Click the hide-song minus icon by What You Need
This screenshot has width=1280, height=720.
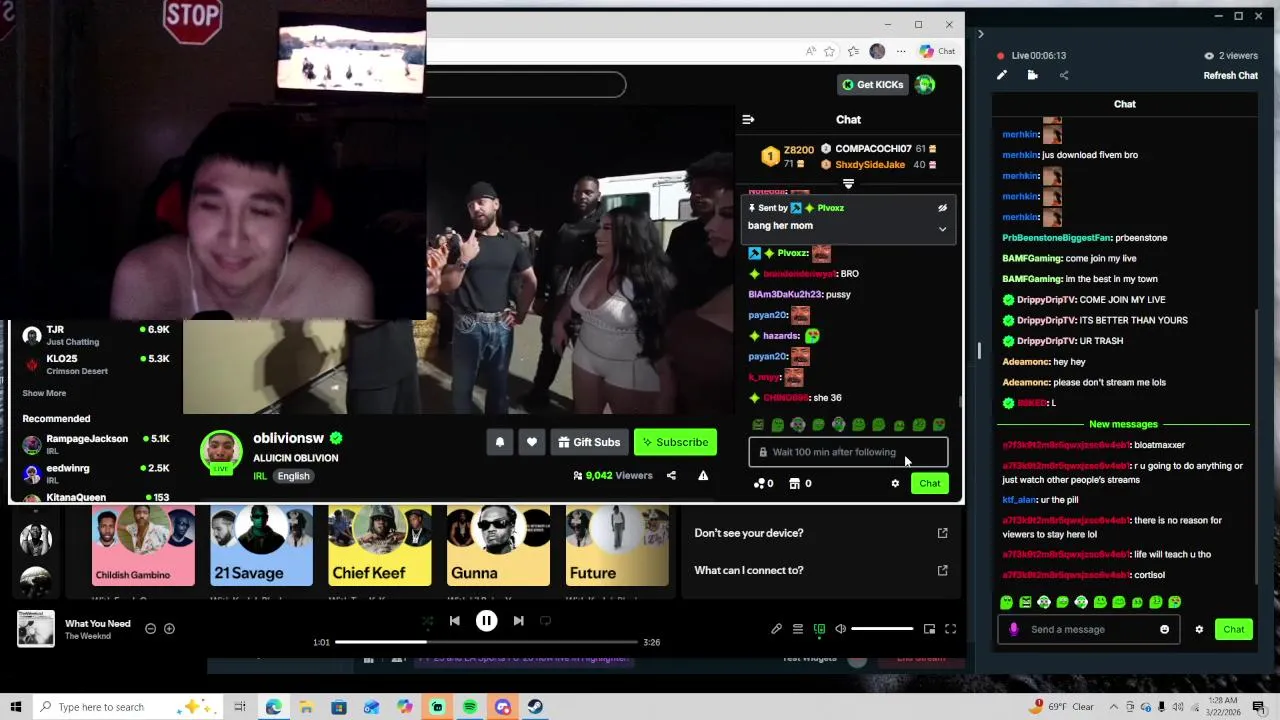(x=150, y=629)
